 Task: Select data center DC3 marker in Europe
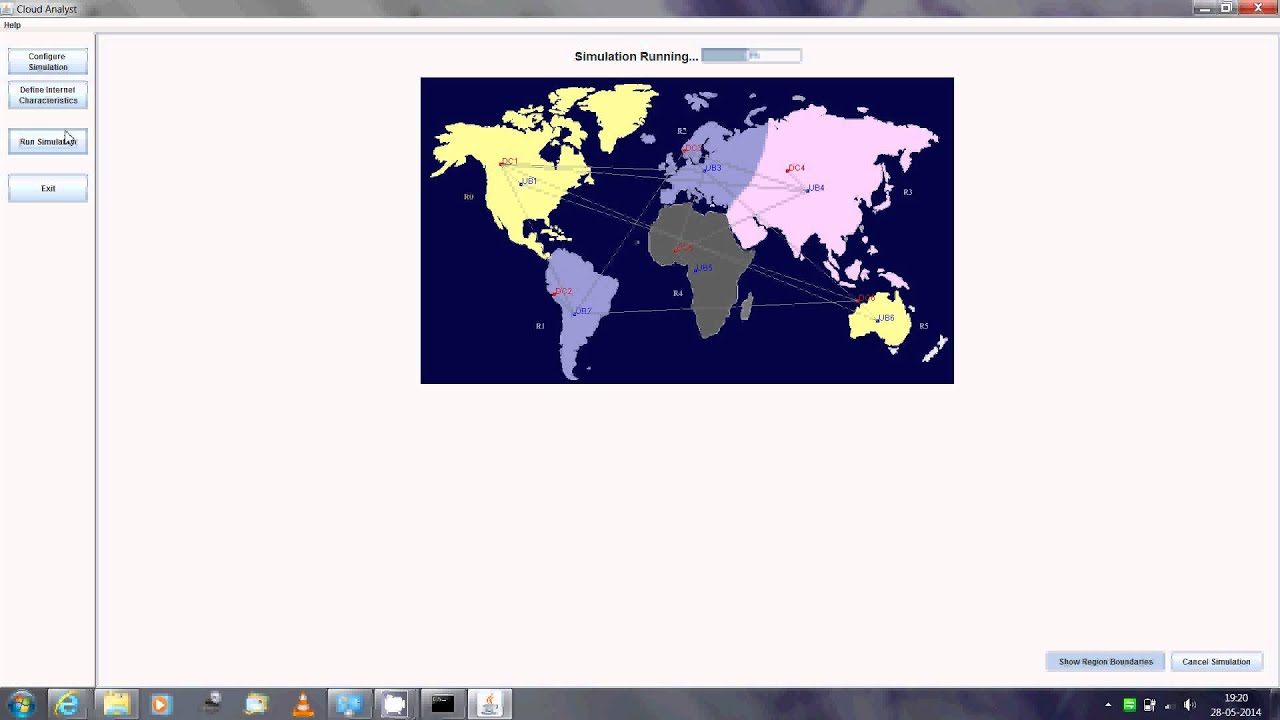click(x=692, y=148)
